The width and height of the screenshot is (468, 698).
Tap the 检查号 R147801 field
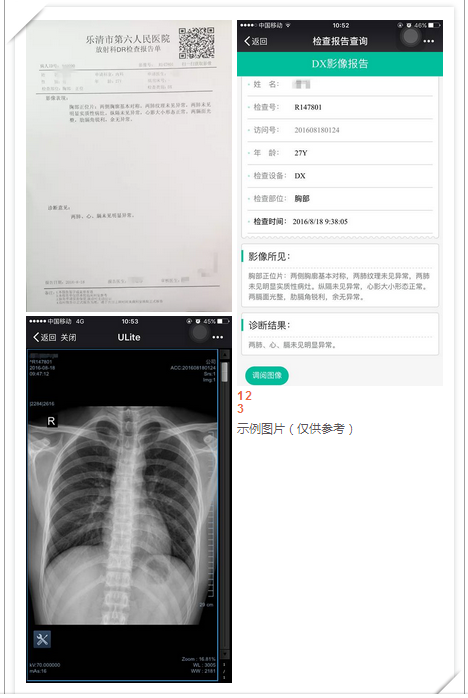pyautogui.click(x=340, y=107)
